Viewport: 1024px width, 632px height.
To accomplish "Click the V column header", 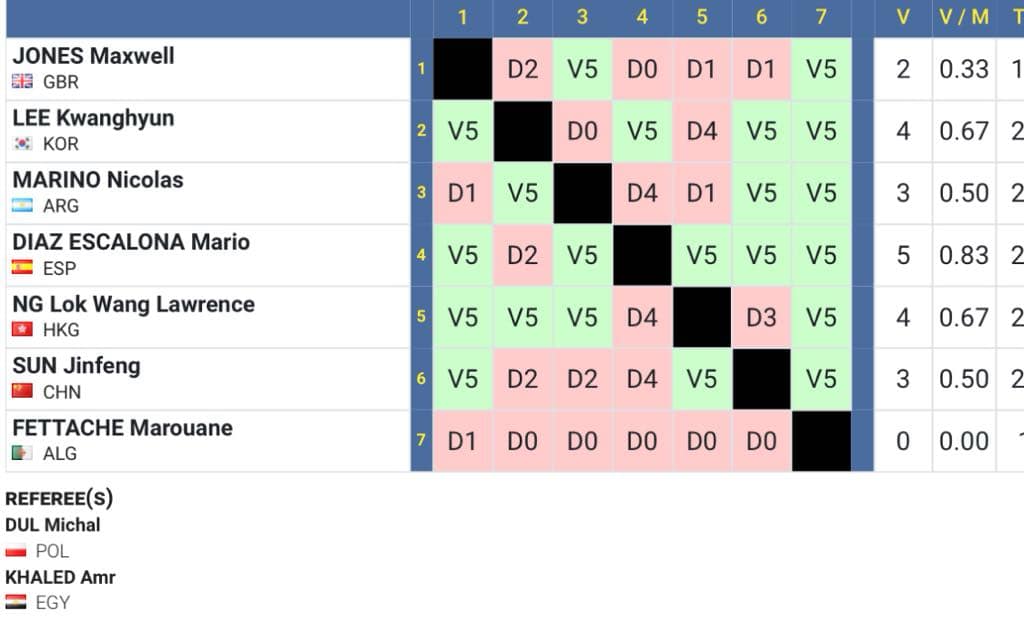I will (903, 17).
